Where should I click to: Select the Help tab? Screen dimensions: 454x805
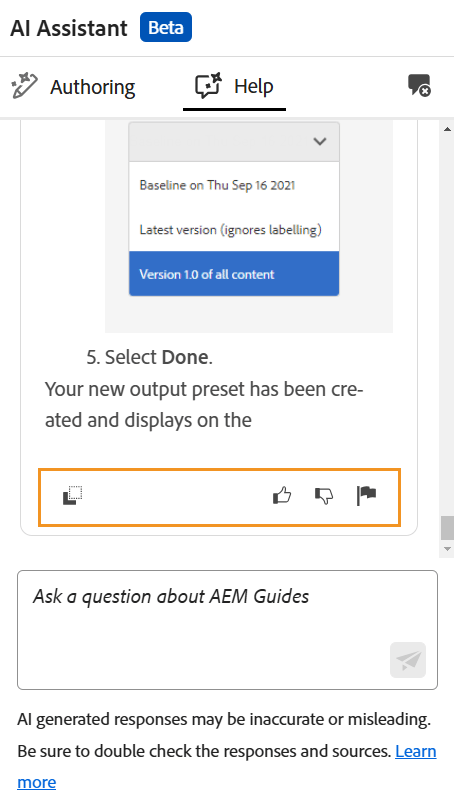[234, 86]
